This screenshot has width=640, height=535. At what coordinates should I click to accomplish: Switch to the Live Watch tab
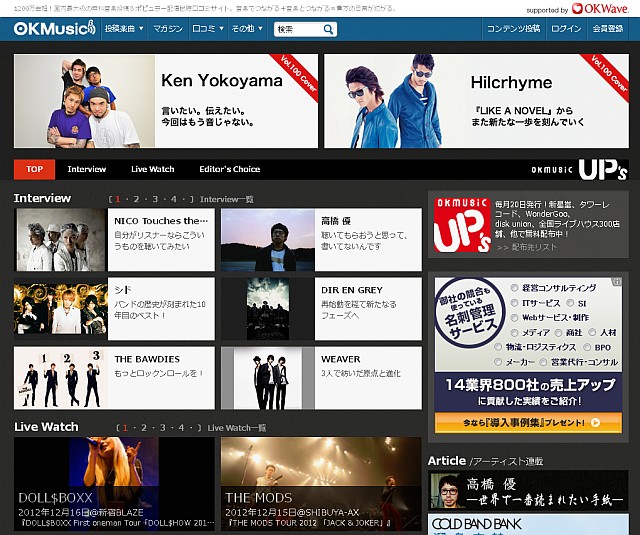point(153,169)
